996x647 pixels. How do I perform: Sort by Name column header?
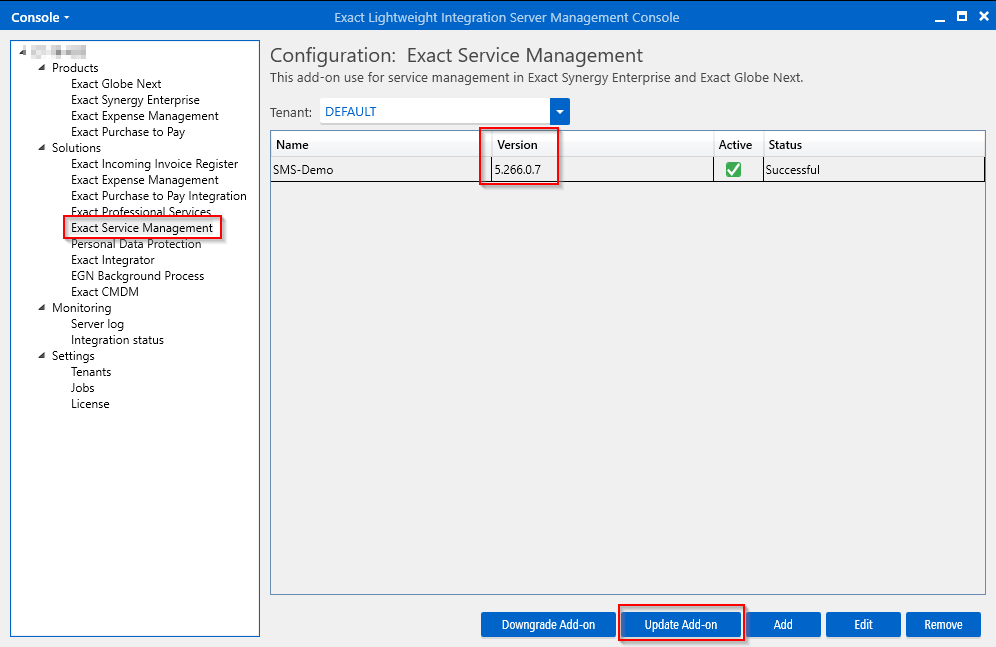coord(381,145)
